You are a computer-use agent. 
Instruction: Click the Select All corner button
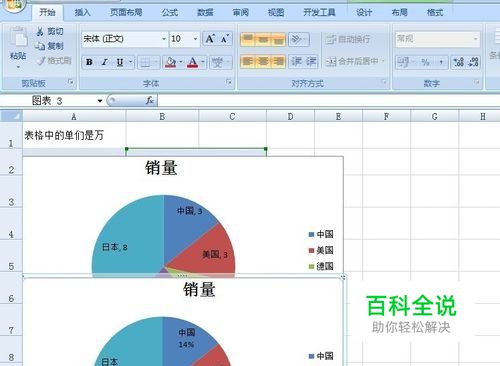(x=11, y=116)
